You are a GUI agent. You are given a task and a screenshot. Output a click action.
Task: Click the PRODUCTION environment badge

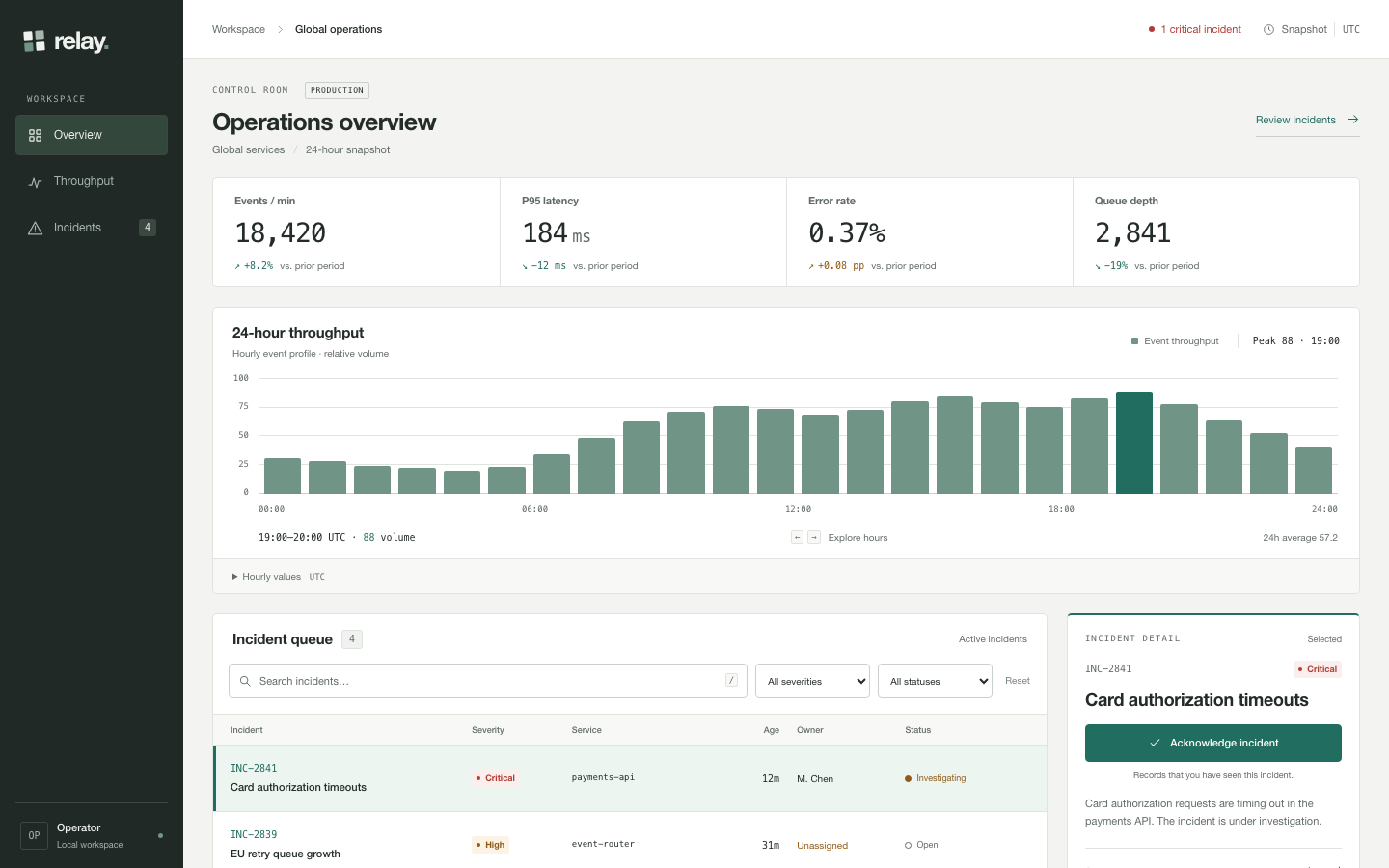[337, 91]
